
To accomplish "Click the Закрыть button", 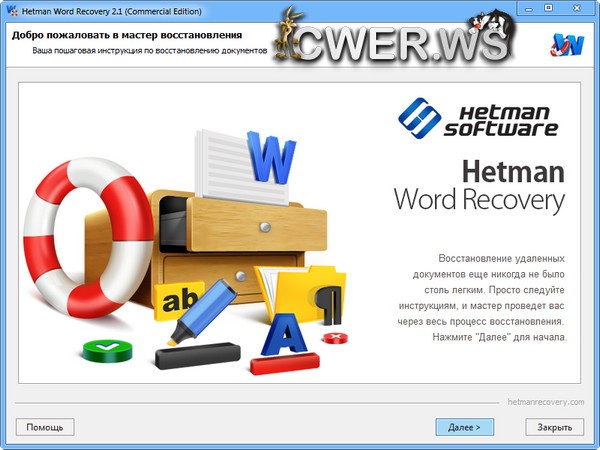I will coord(554,427).
